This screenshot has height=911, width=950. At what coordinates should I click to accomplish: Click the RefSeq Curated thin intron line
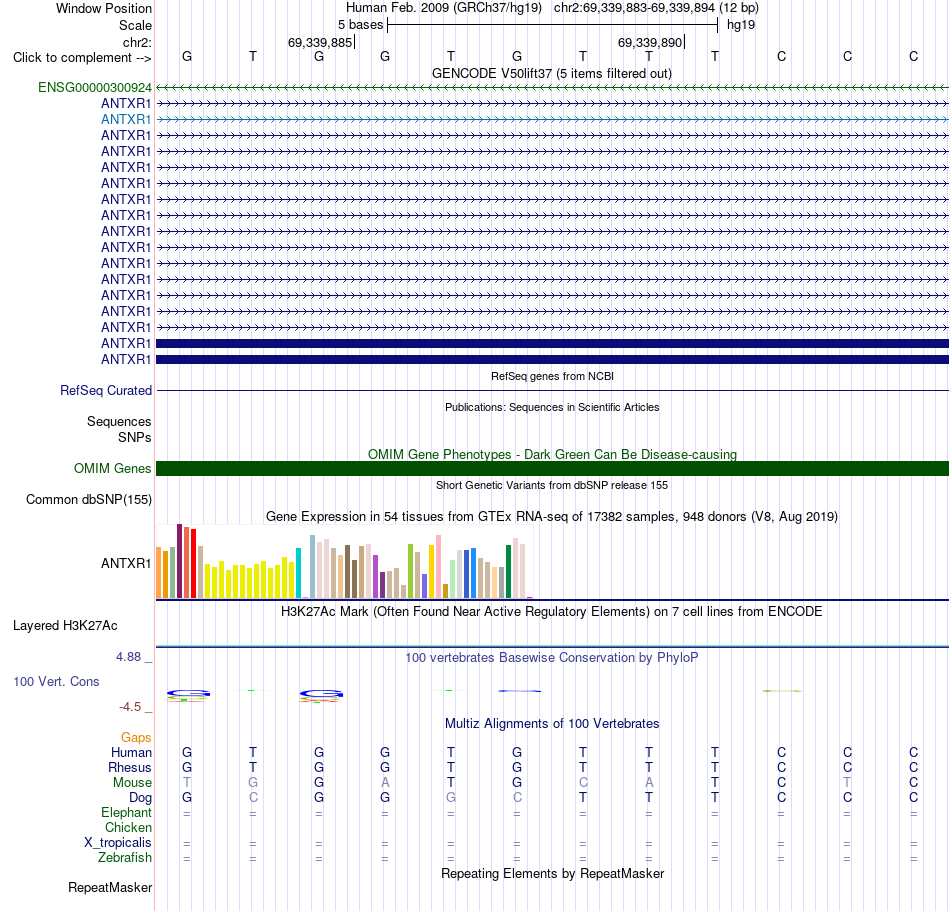tap(552, 391)
